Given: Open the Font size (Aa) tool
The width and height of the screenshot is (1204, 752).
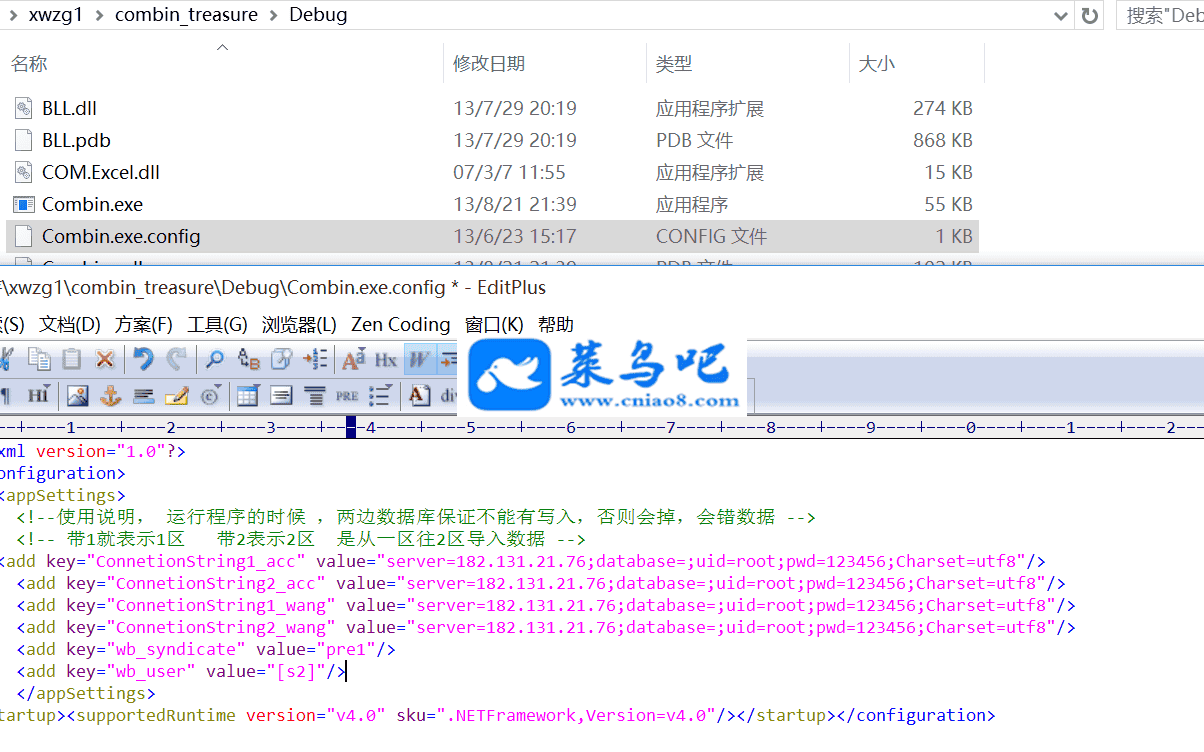Looking at the screenshot, I should point(354,359).
